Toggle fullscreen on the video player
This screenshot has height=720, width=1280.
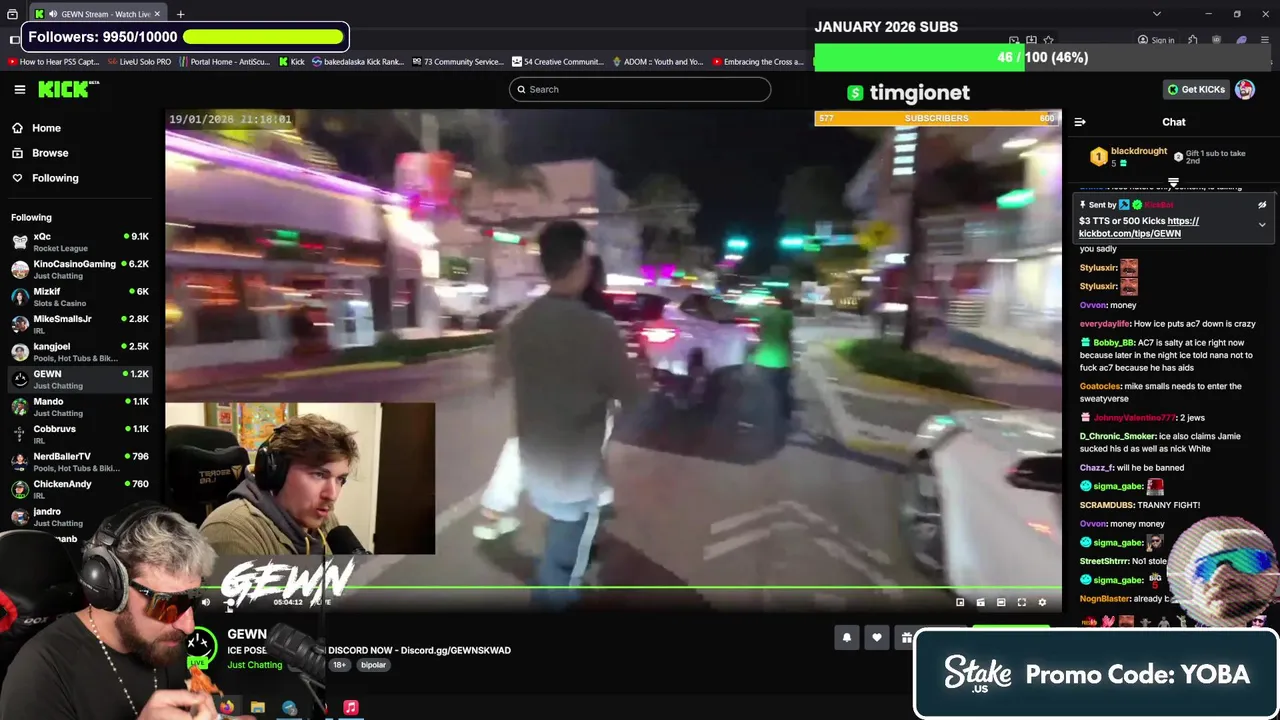coord(1021,602)
